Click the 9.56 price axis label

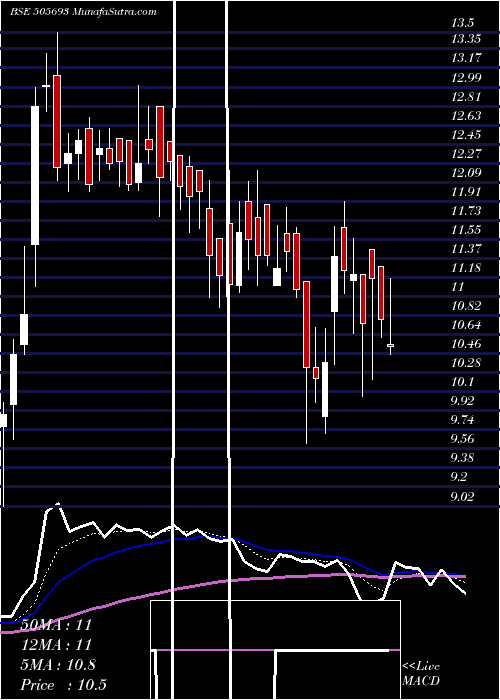(x=462, y=438)
